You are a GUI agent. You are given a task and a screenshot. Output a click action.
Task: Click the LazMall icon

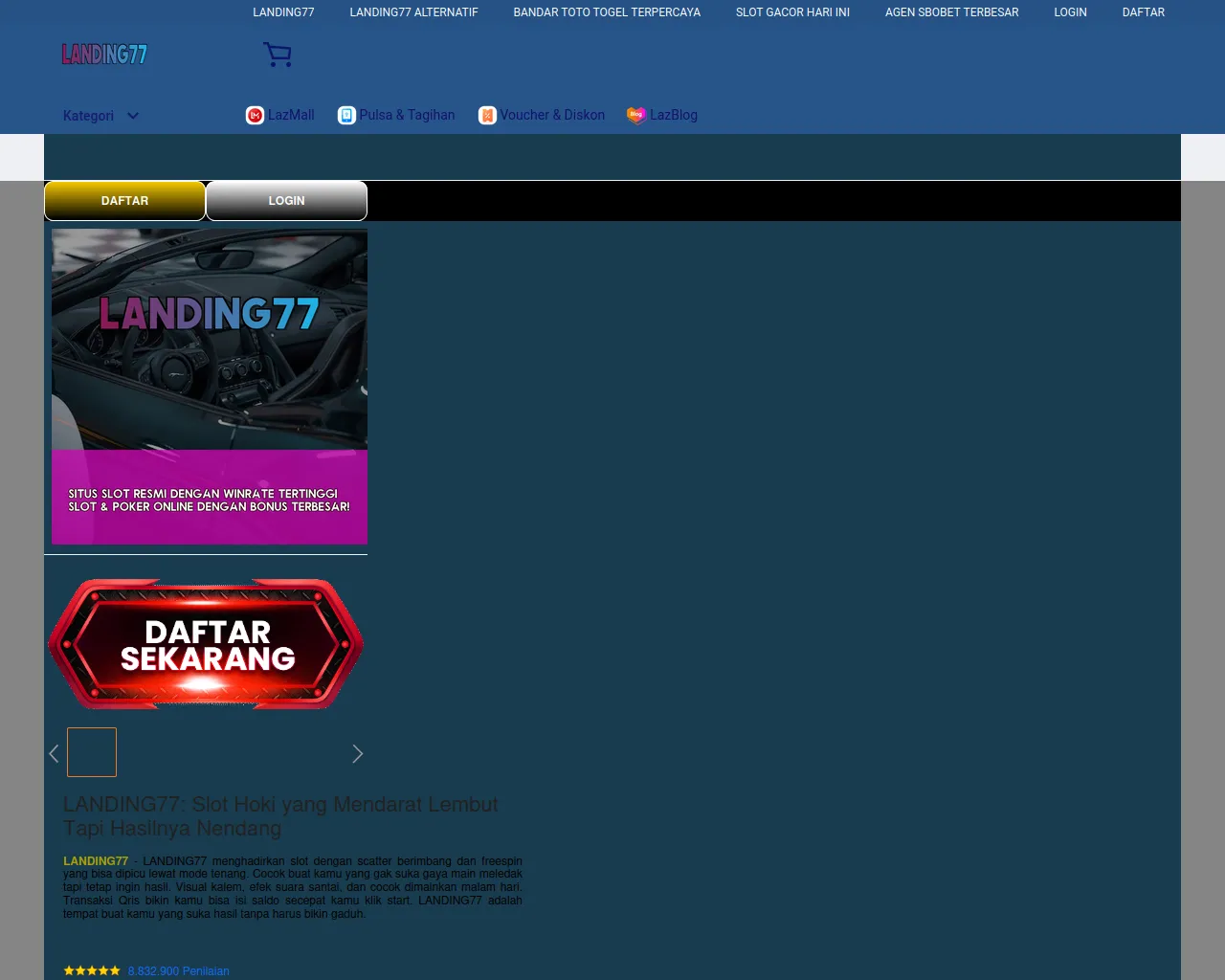[255, 116]
